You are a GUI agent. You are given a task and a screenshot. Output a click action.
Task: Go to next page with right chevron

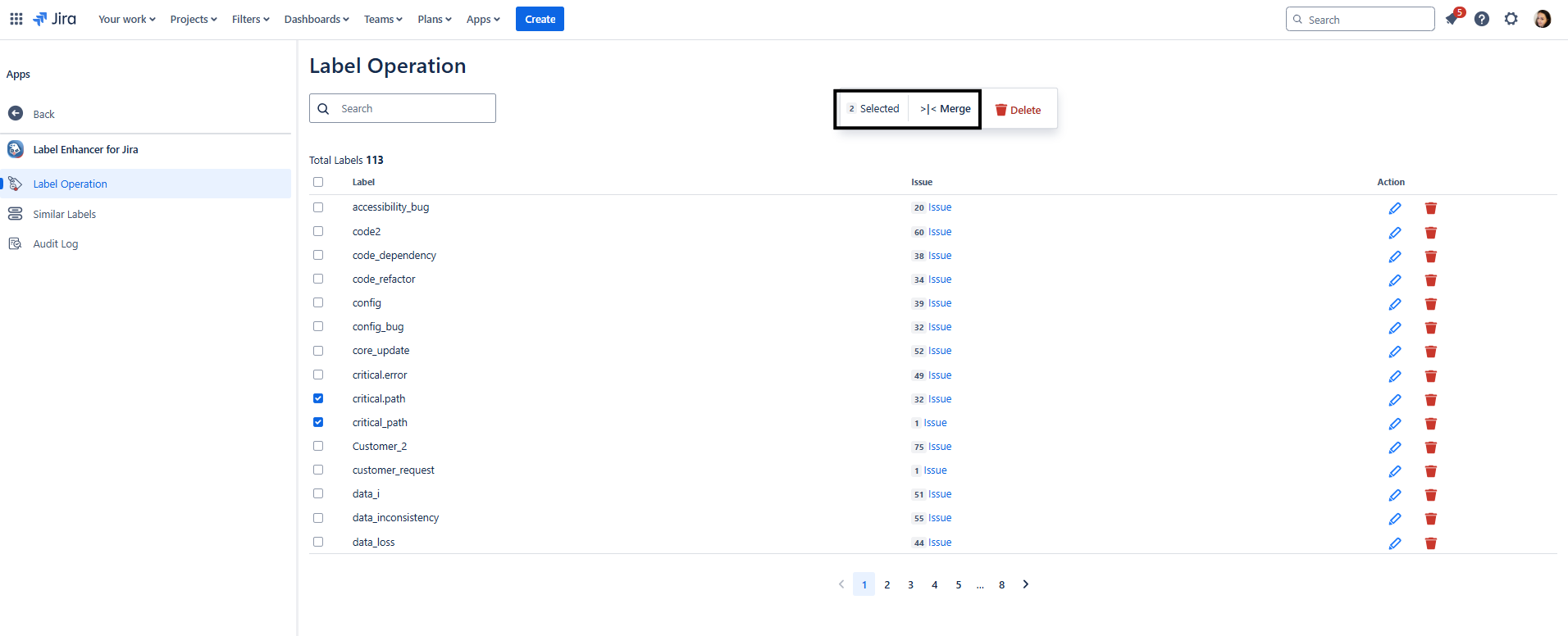coord(1025,584)
